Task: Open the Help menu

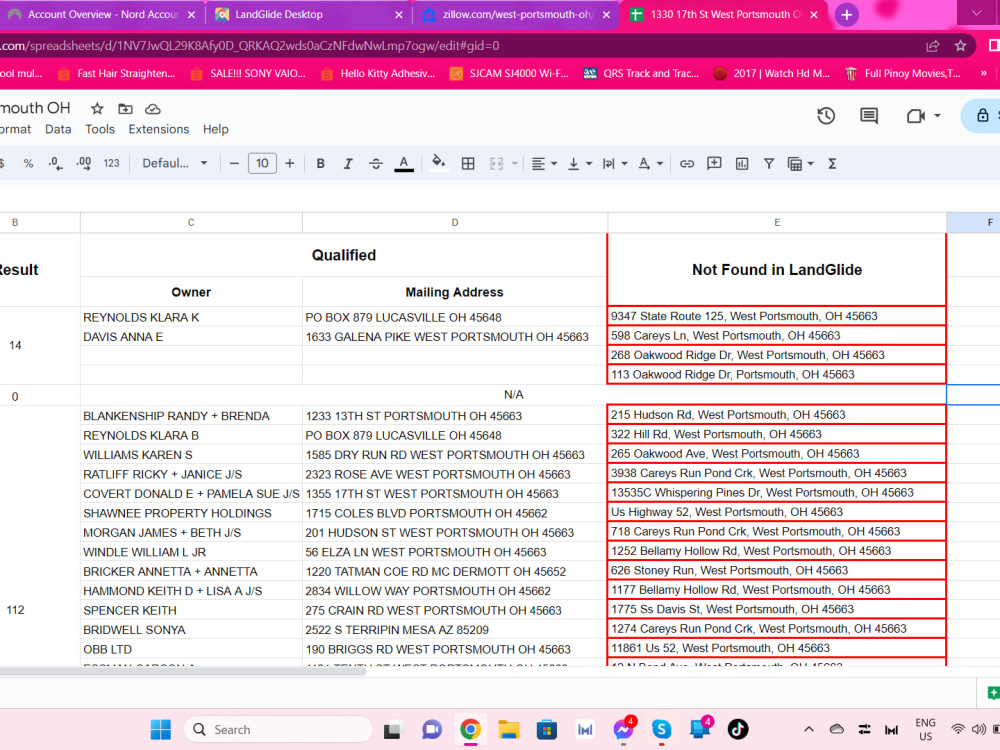Action: 216,129
